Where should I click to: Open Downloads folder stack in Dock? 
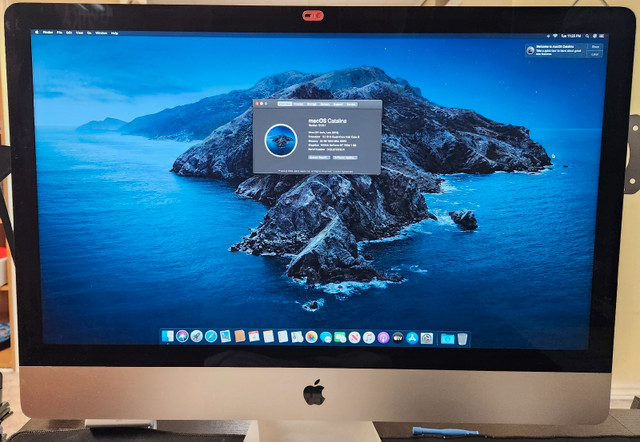[x=447, y=338]
